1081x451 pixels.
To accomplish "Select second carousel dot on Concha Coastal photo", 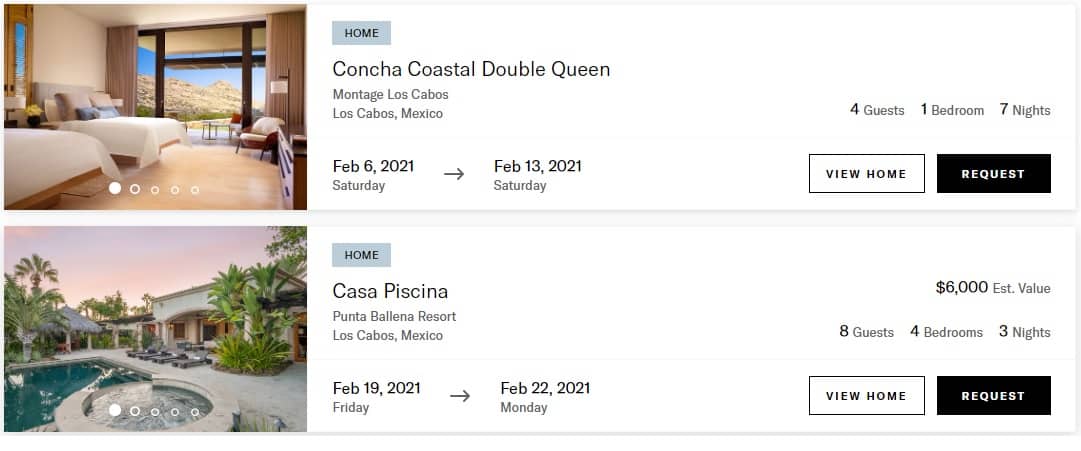I will point(135,188).
